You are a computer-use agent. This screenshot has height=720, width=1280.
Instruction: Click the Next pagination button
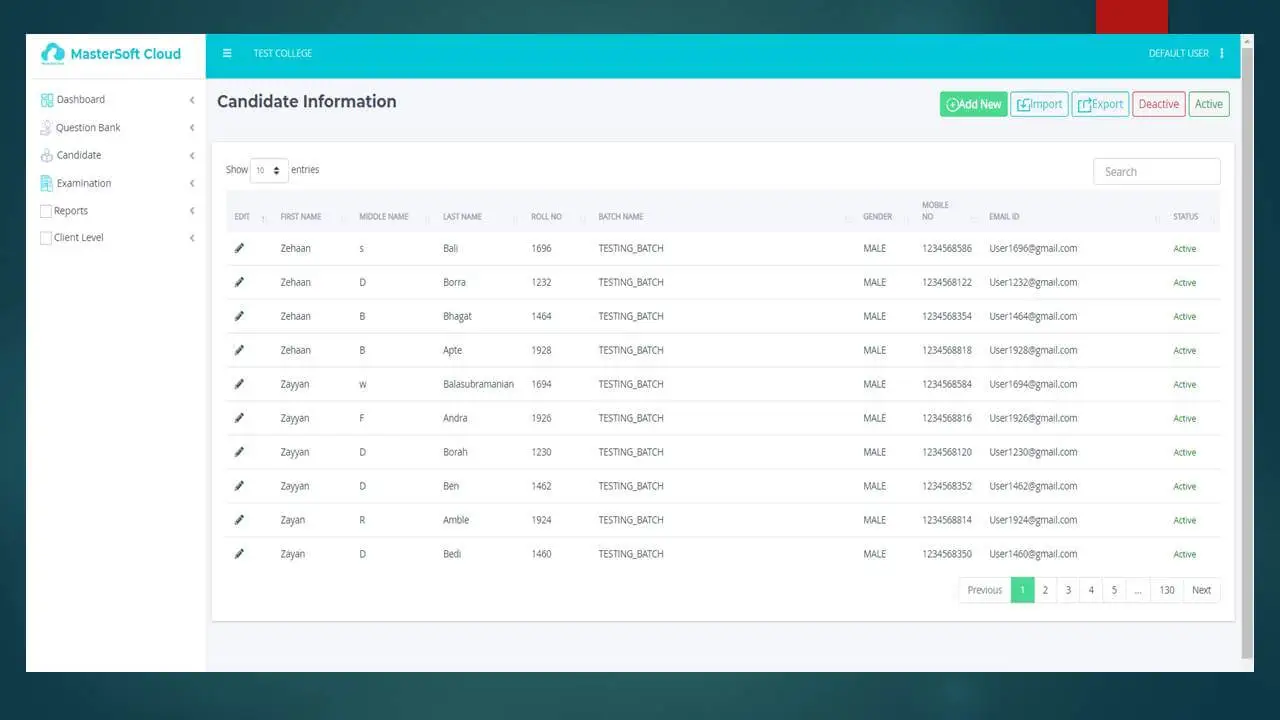point(1202,590)
